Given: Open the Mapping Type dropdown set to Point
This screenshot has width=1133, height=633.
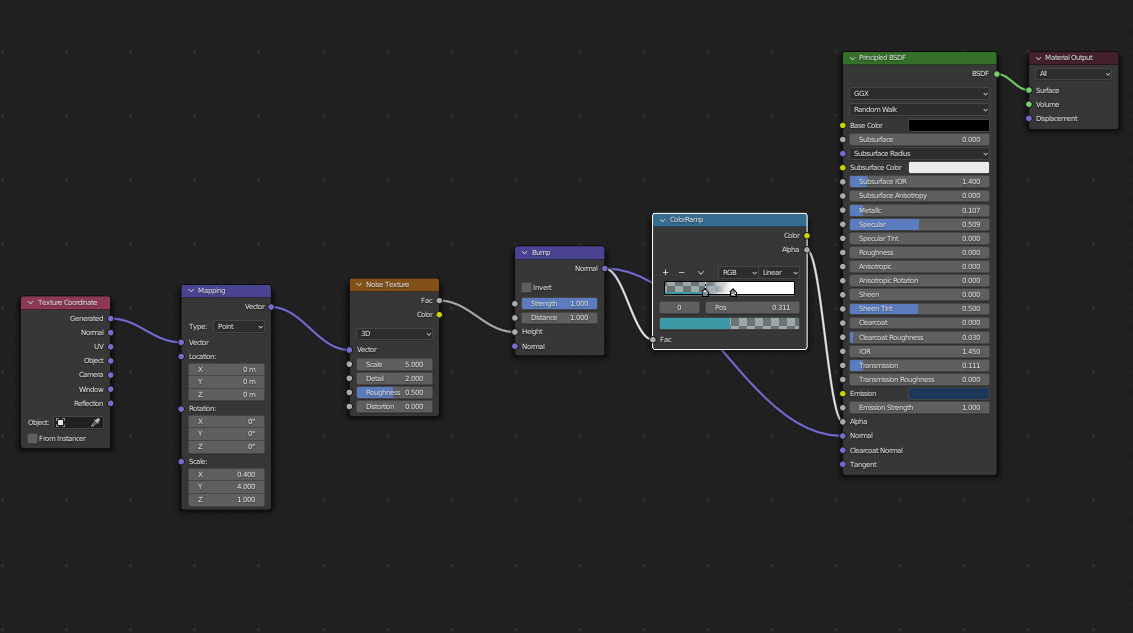Looking at the screenshot, I should point(239,327).
